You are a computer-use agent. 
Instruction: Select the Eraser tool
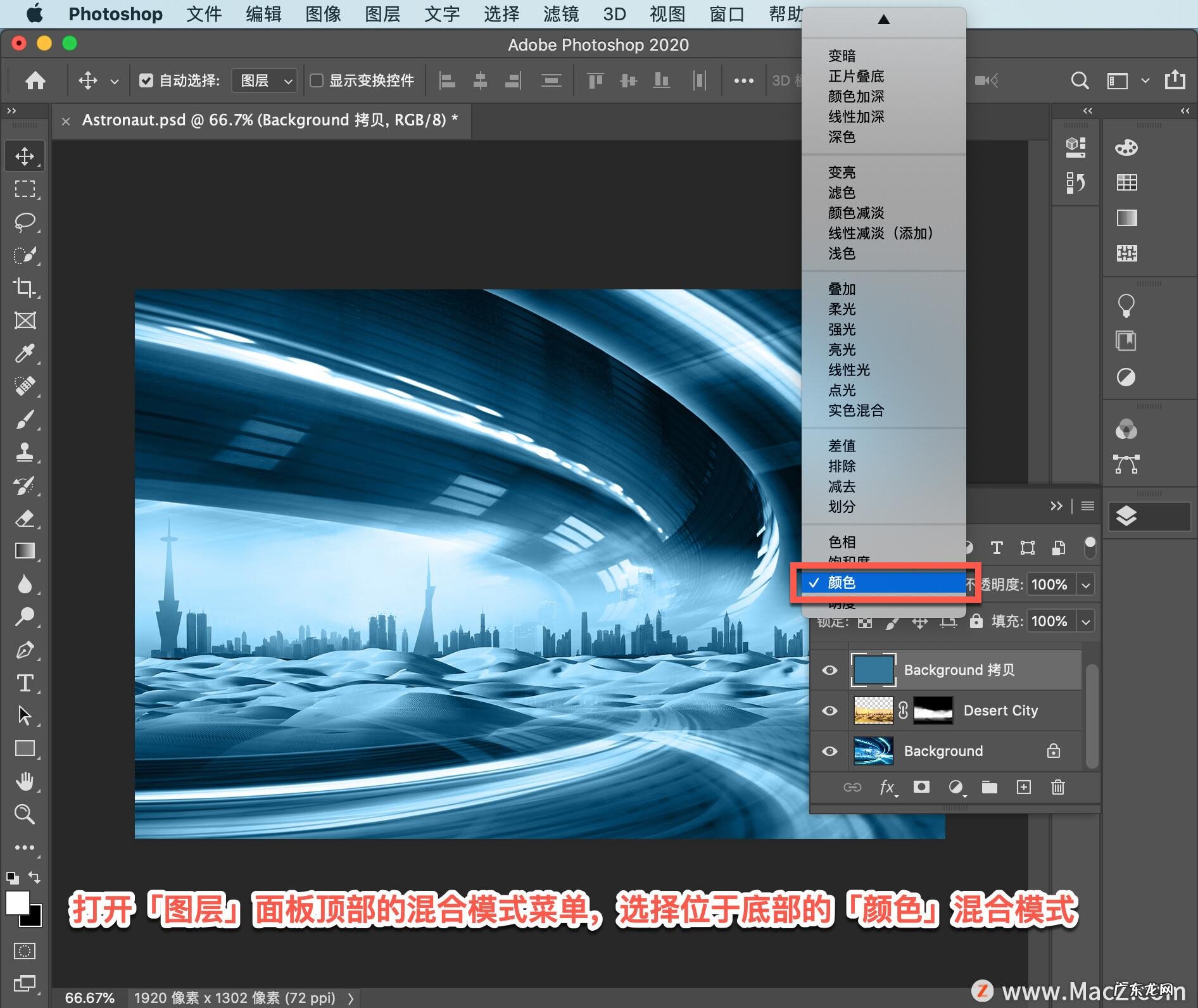(25, 518)
